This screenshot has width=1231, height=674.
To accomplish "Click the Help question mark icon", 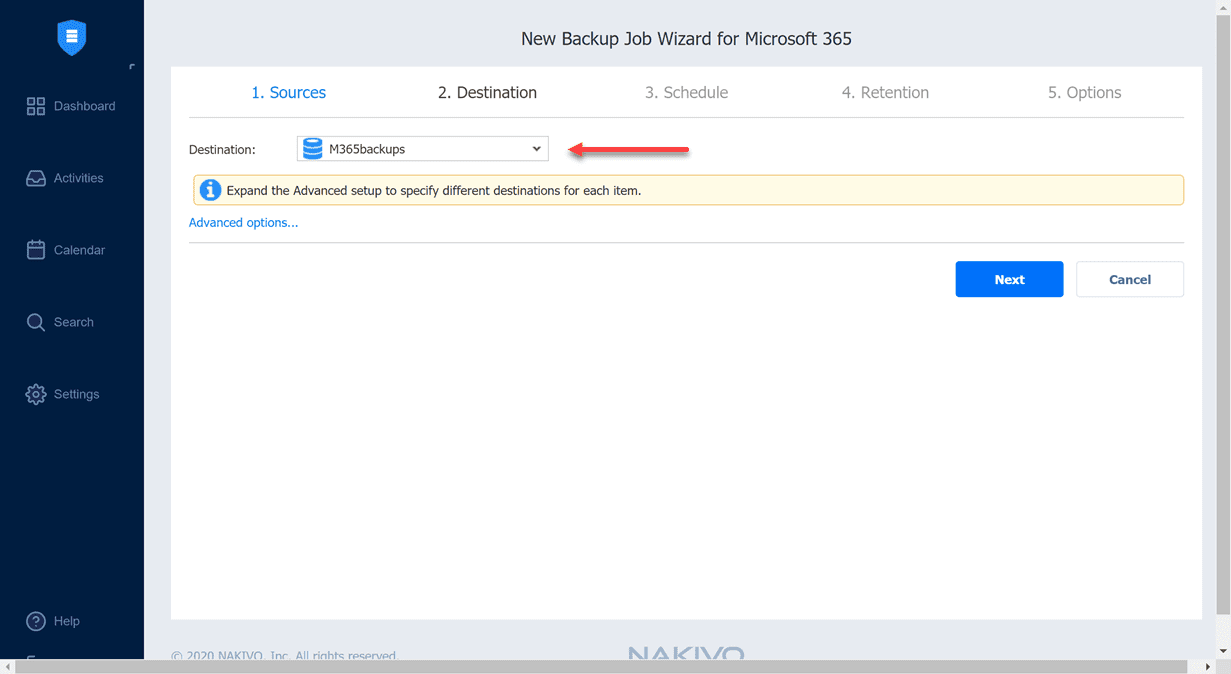I will coord(34,620).
